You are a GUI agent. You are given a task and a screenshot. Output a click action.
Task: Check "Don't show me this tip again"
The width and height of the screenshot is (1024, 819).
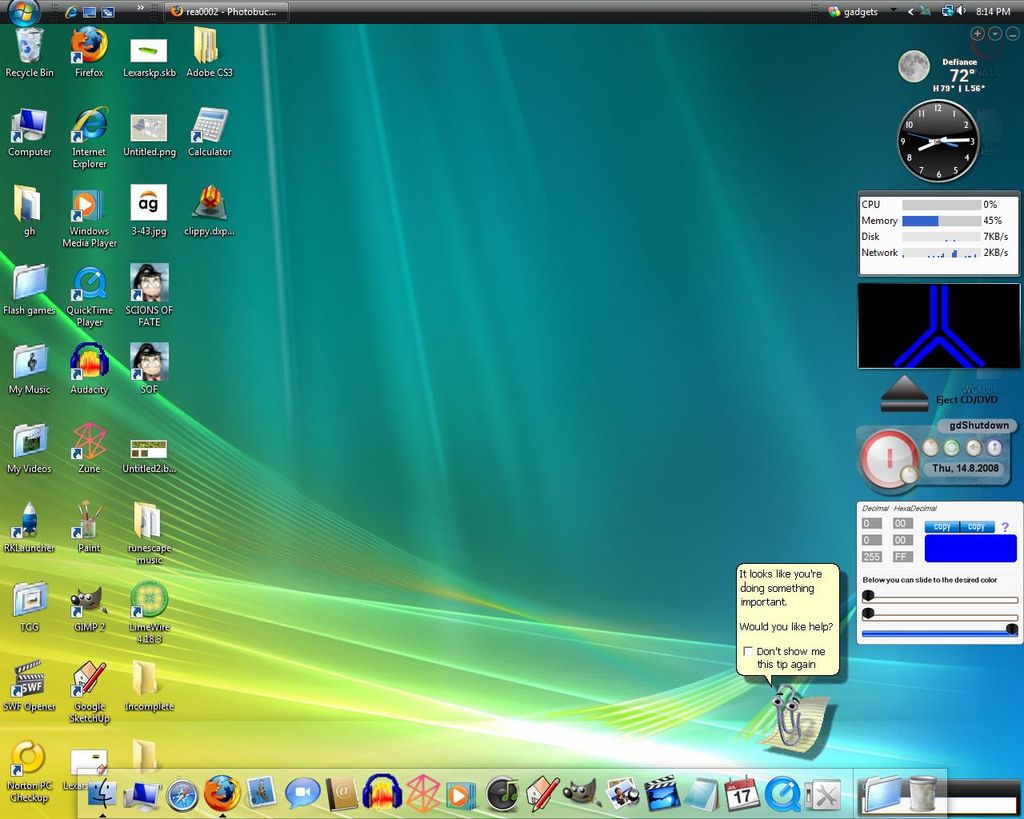tap(748, 651)
